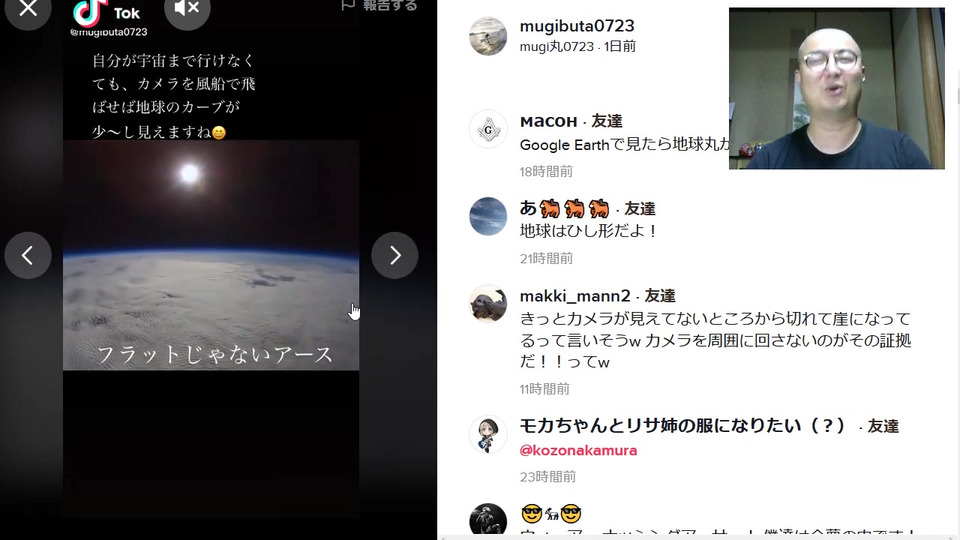Click the TikTok logo icon
This screenshot has height=540, width=960.
[90, 11]
